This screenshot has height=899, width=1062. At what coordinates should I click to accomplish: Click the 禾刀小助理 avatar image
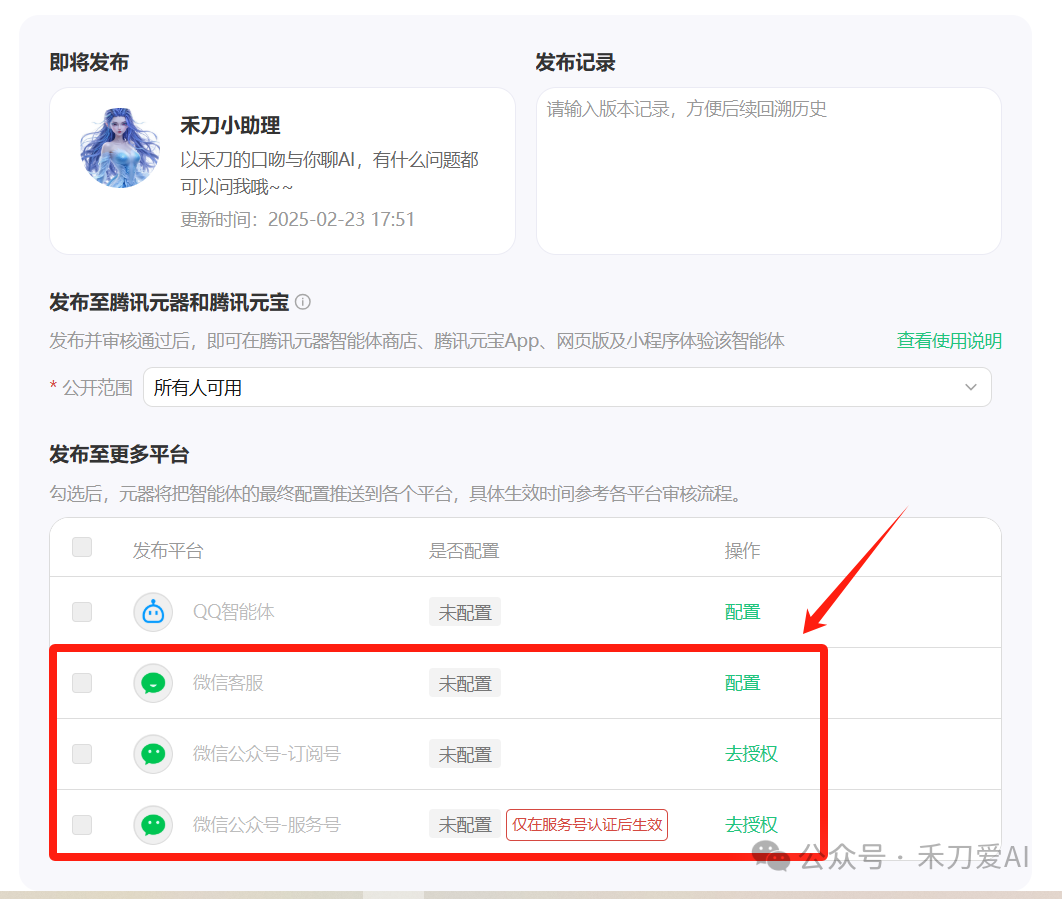(x=120, y=148)
